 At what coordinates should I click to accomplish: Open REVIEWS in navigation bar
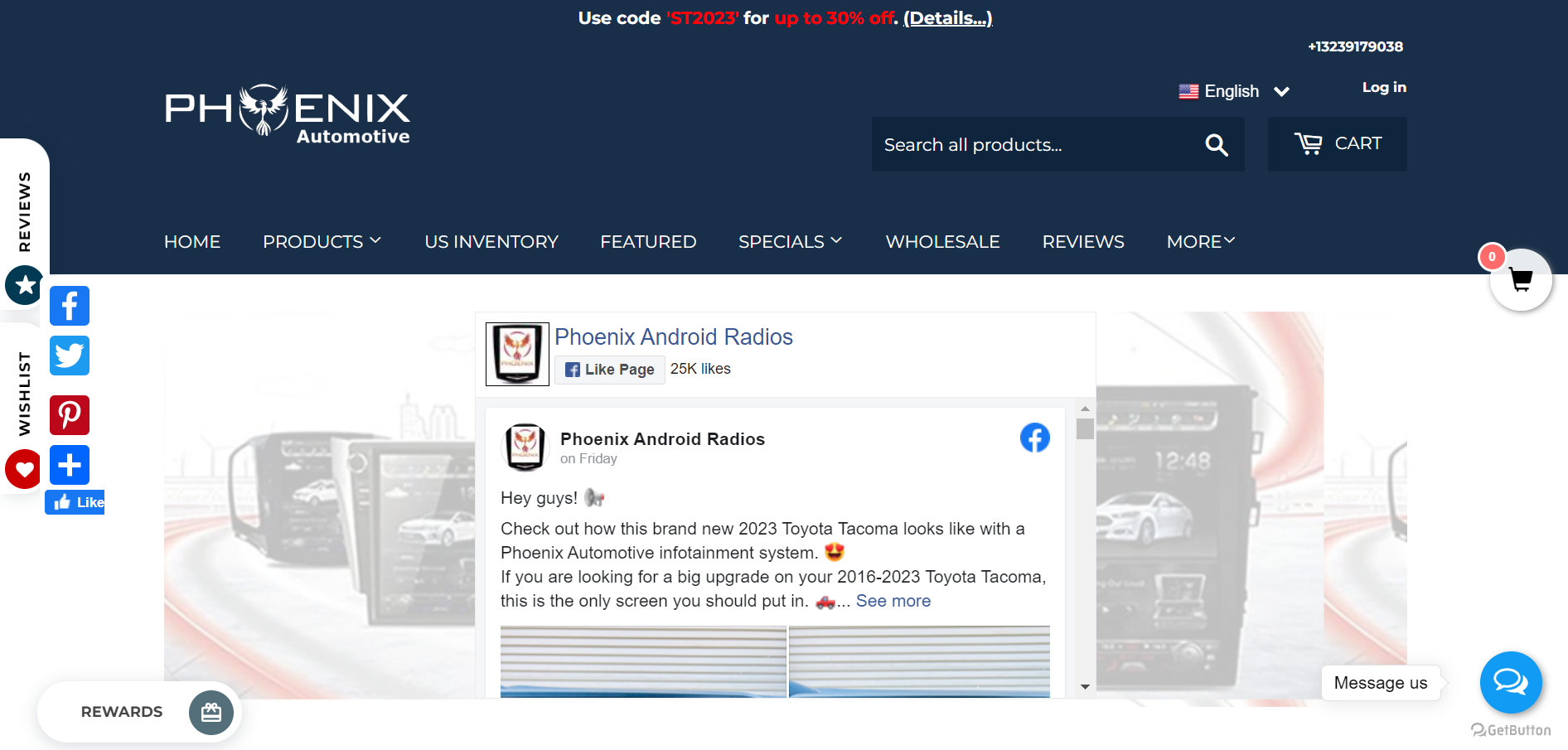1083,242
